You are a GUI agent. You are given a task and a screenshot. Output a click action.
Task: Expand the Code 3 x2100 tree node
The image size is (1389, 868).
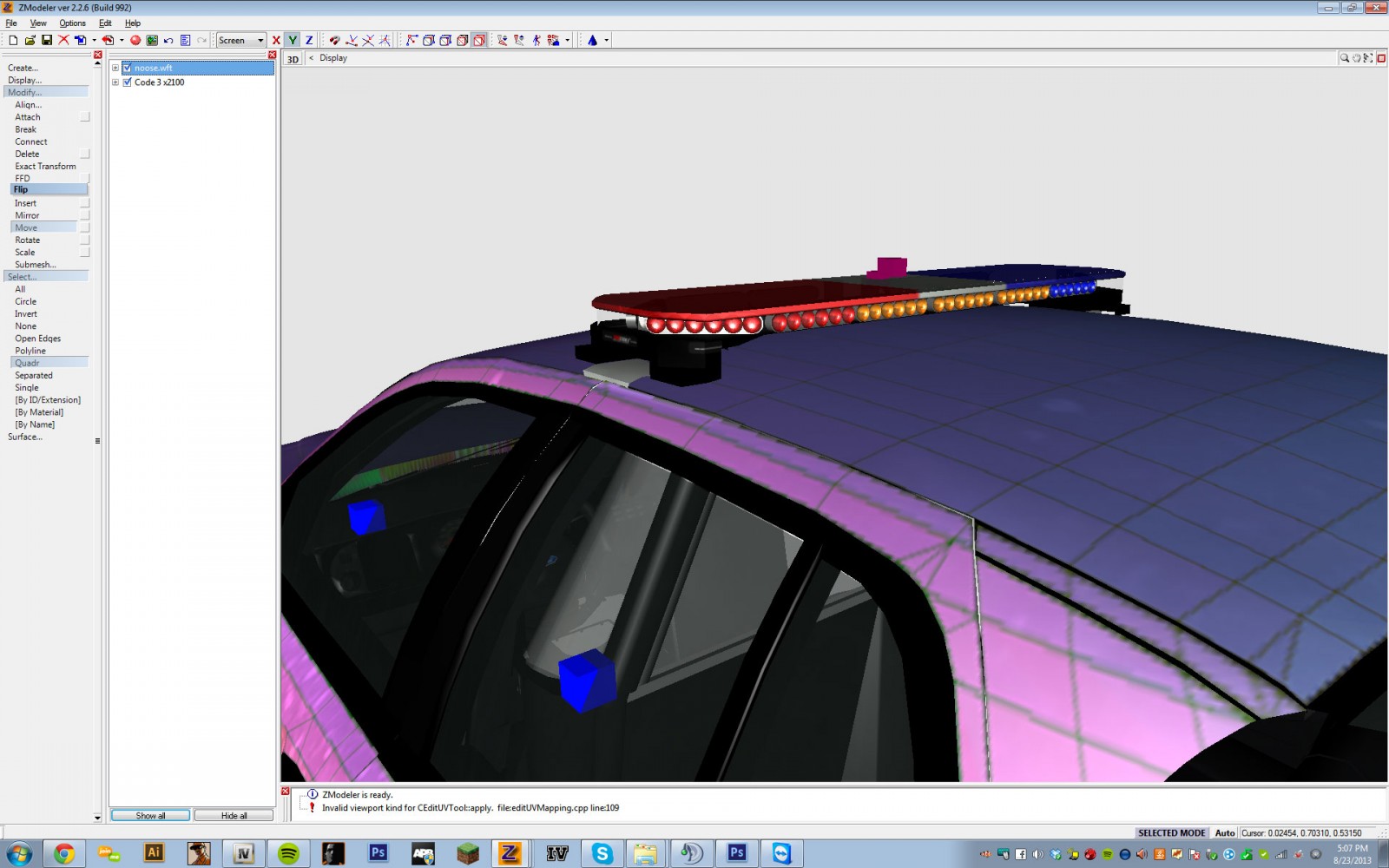(115, 82)
